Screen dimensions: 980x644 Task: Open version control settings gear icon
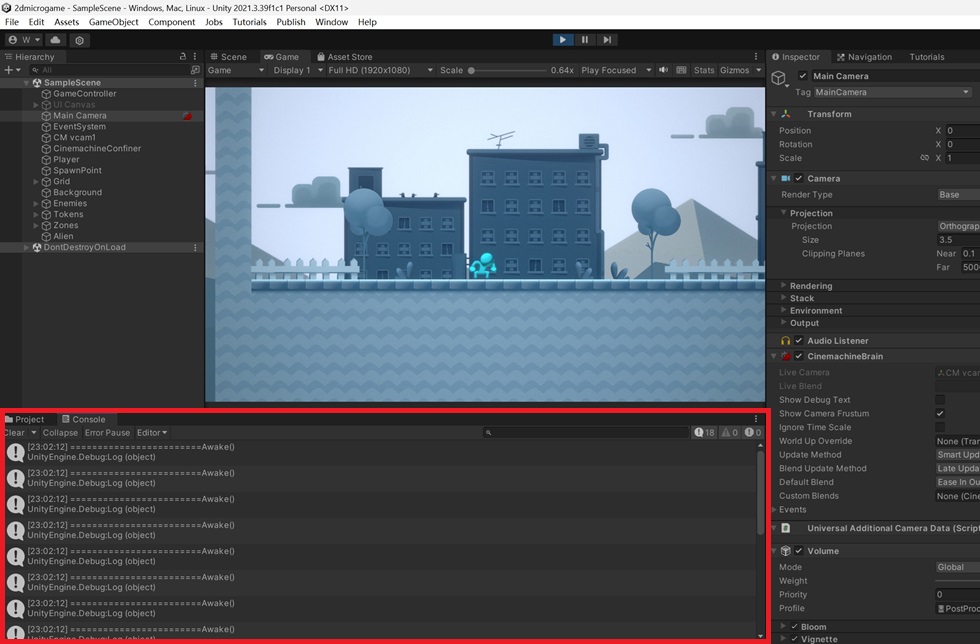click(x=79, y=40)
